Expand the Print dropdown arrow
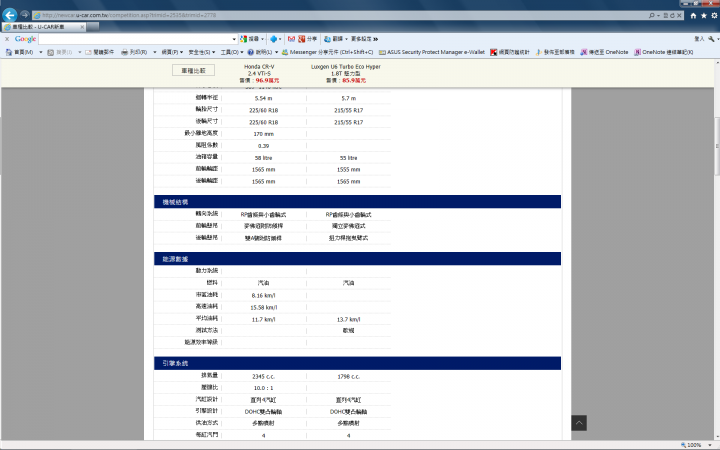This screenshot has width=720, height=450. click(x=155, y=52)
